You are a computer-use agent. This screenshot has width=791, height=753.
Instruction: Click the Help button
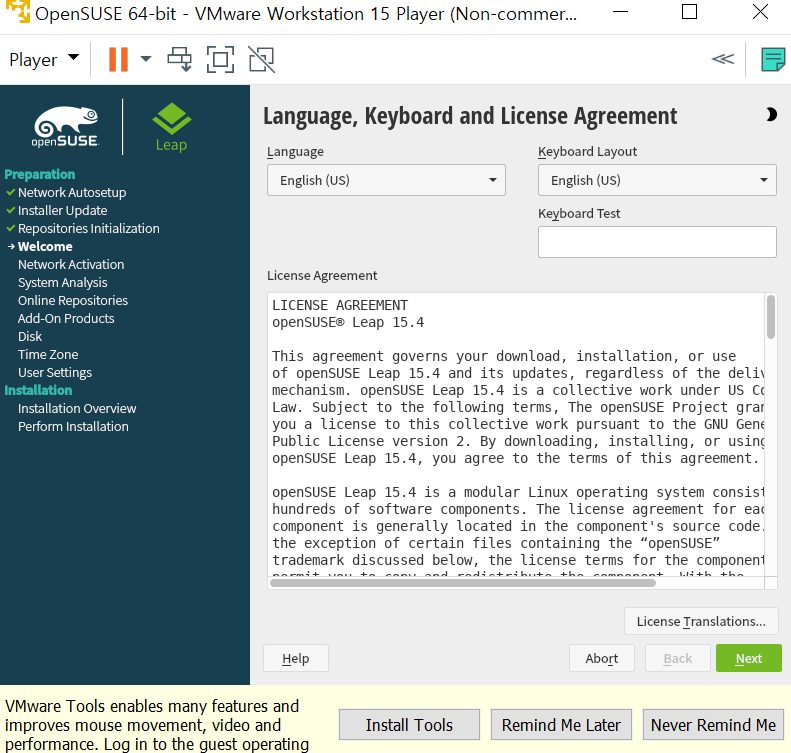296,658
